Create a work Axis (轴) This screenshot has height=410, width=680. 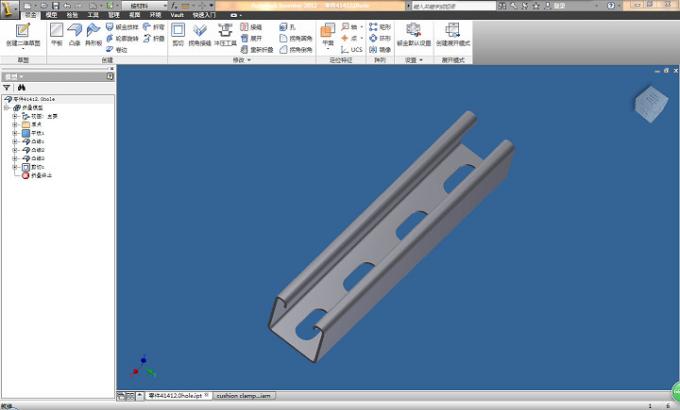pos(351,27)
